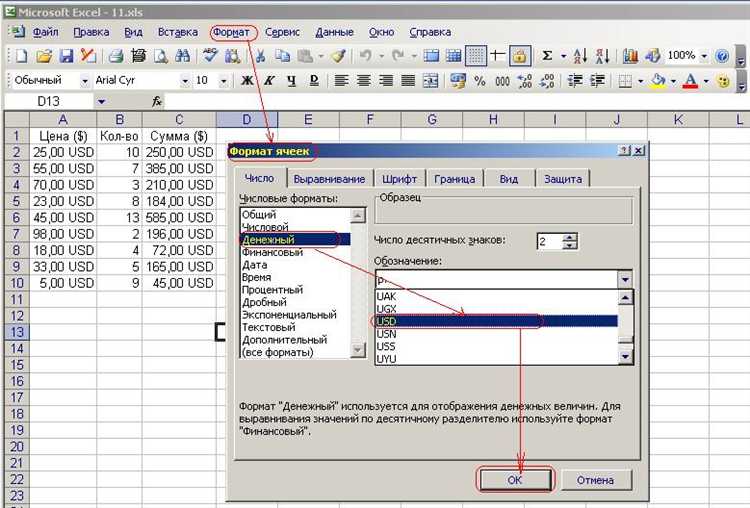Open font color dropdown arrow
The height and width of the screenshot is (508, 750).
coord(706,81)
